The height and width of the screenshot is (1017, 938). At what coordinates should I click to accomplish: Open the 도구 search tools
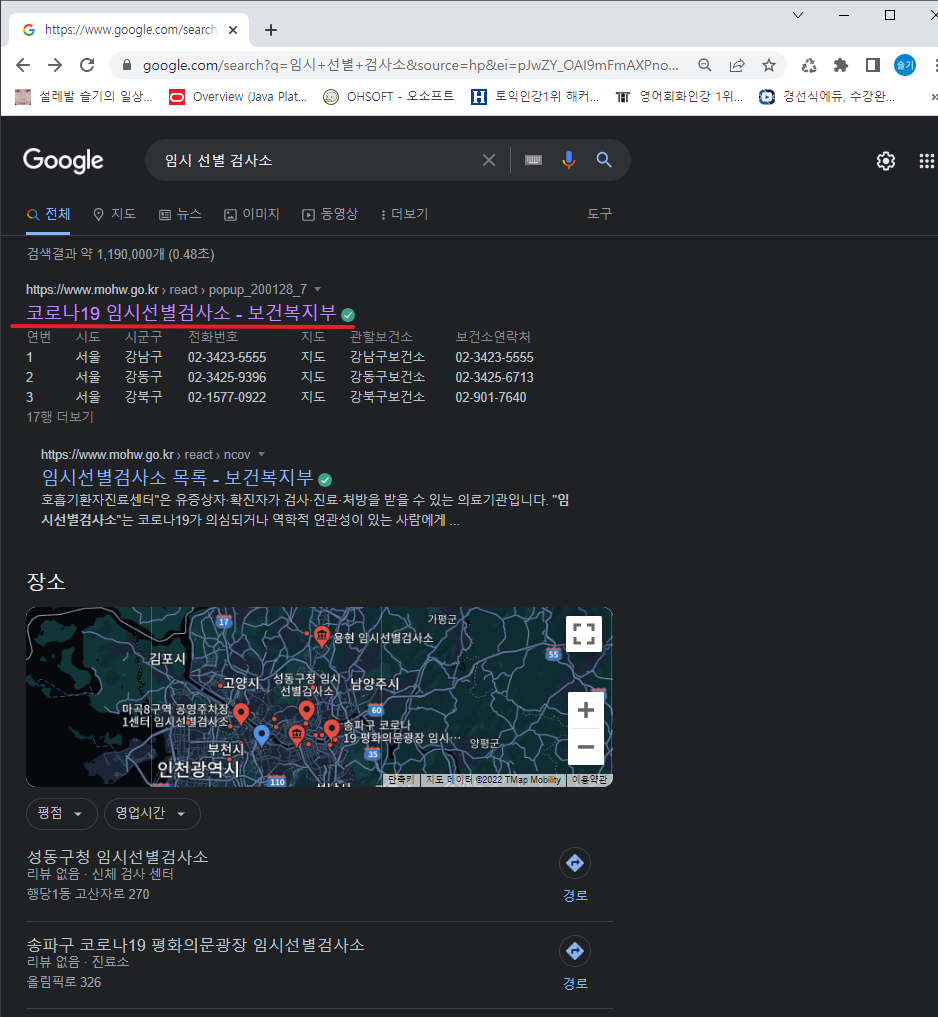[599, 214]
